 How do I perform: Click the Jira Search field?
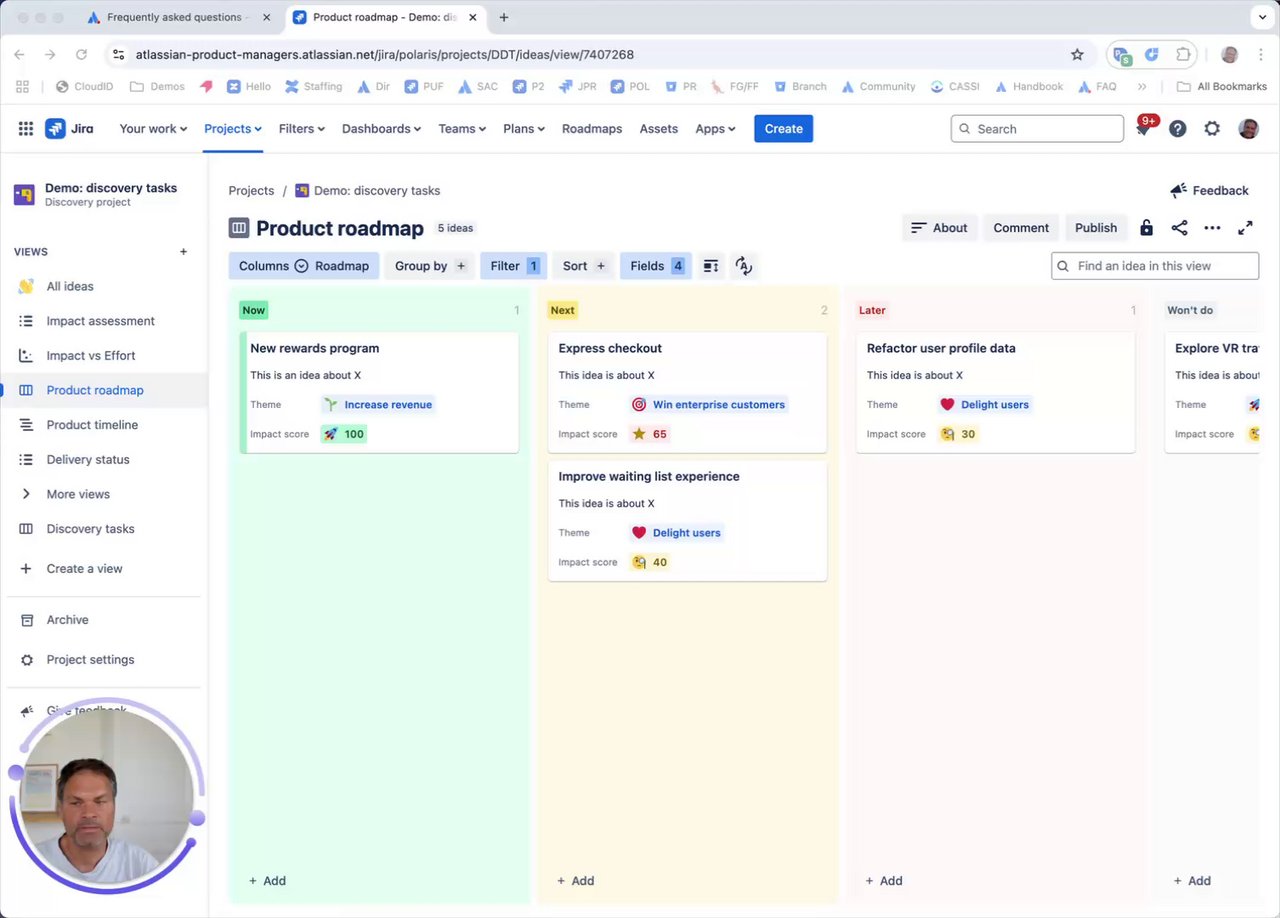[1037, 129]
